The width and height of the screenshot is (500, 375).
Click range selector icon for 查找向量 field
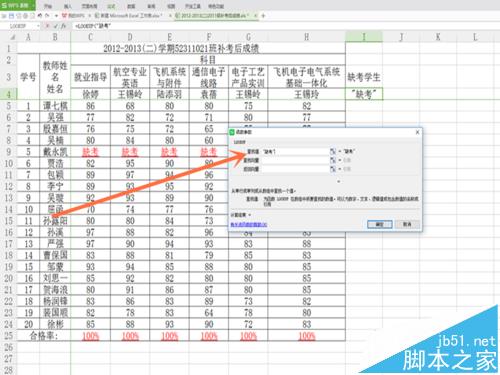tap(333, 160)
